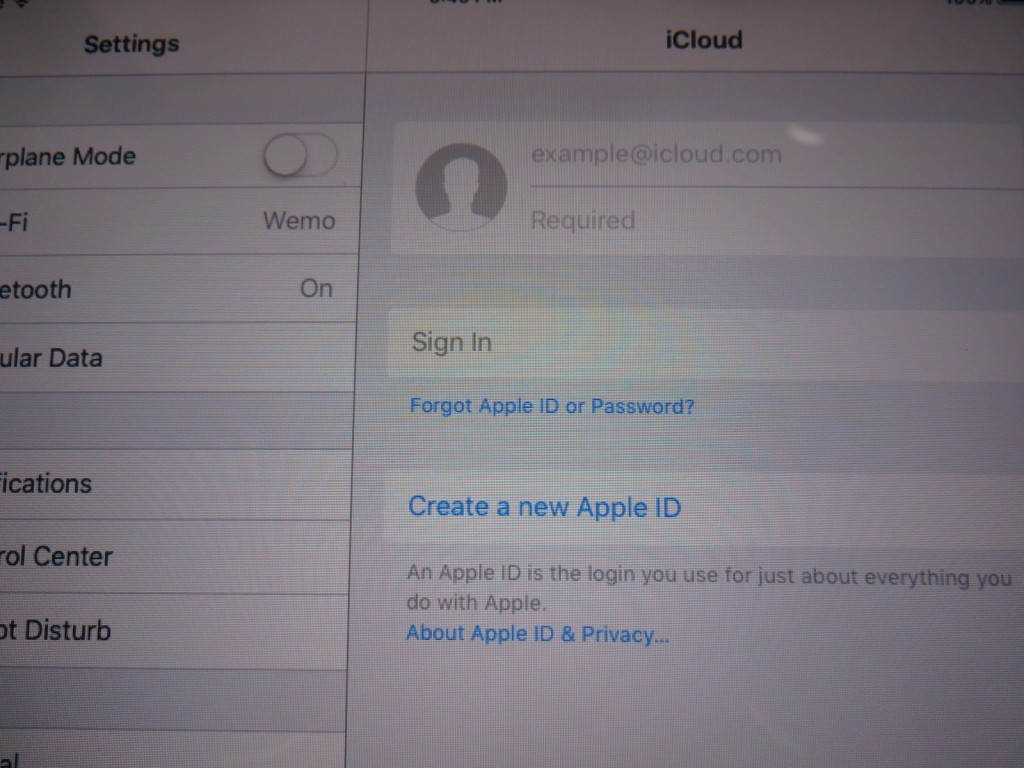Click the example@icloud.com email field

click(656, 155)
